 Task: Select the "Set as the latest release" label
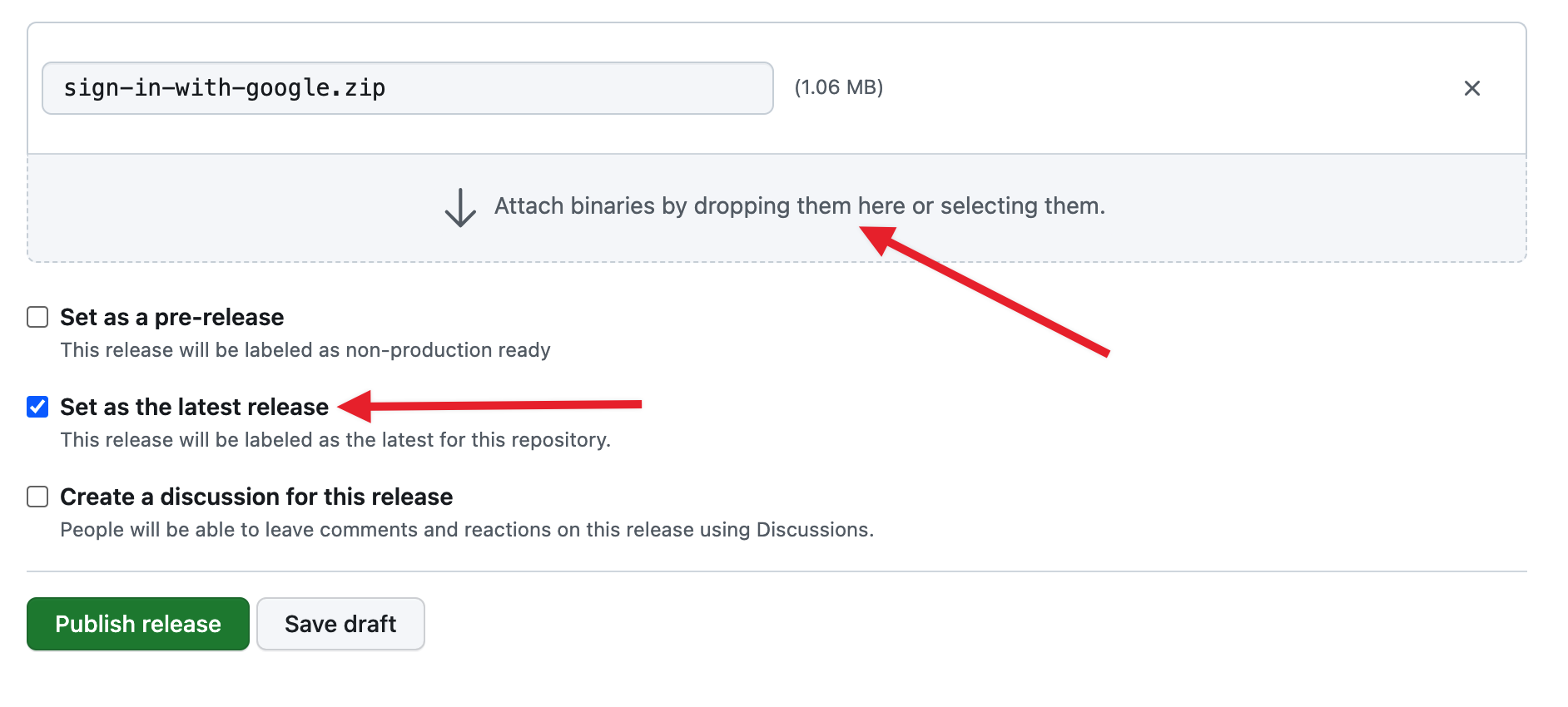[x=194, y=407]
